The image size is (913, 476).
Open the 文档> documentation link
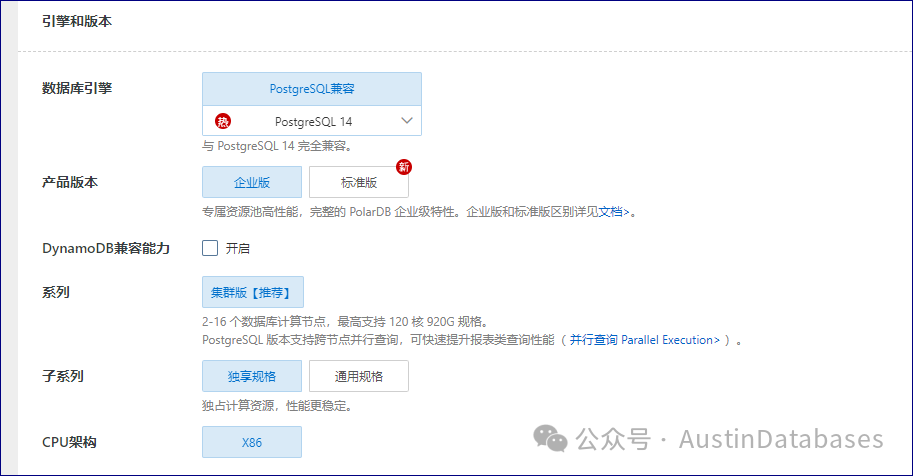614,212
